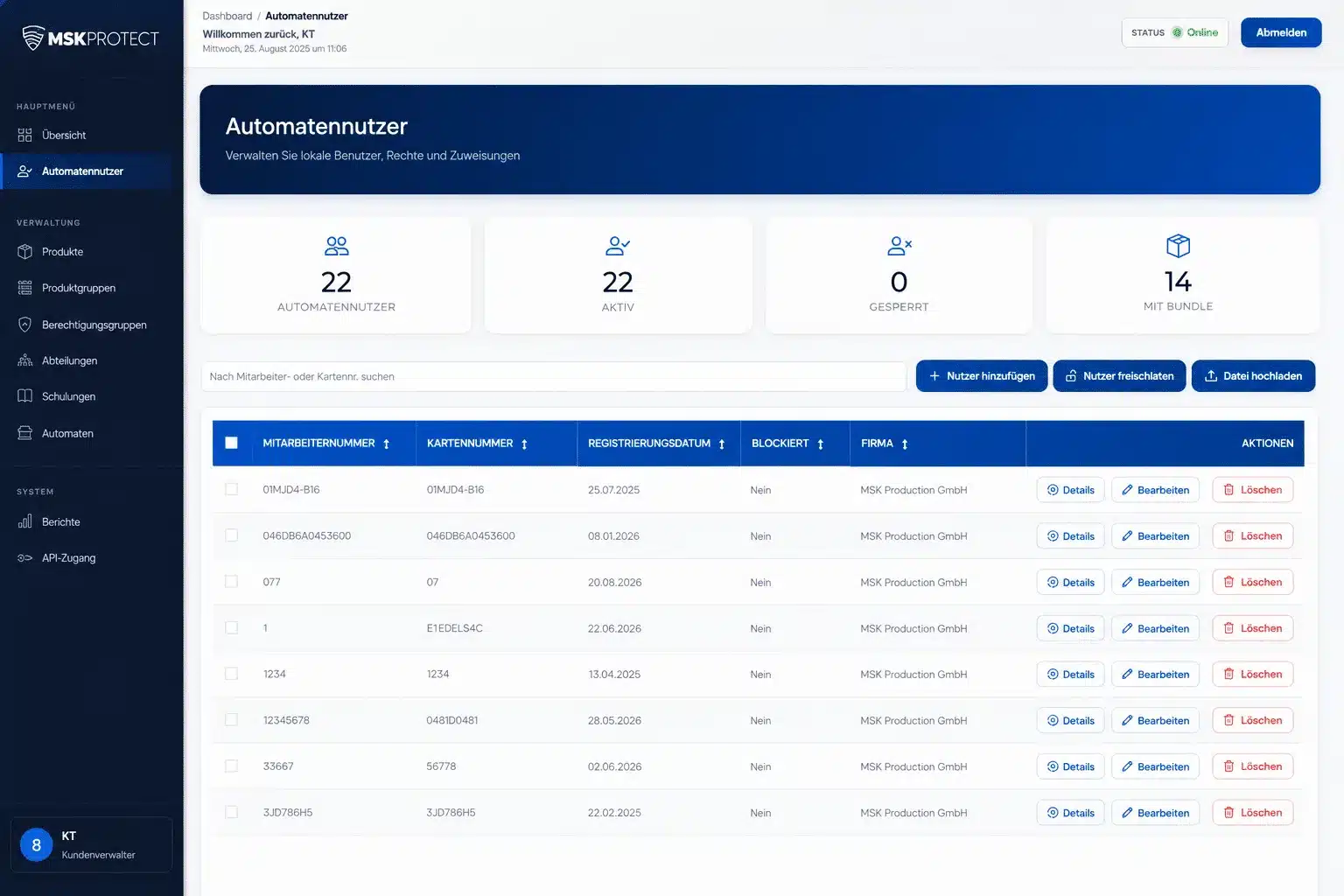Click the Dashboard breadcrumb link
The image size is (1344, 896).
227,16
